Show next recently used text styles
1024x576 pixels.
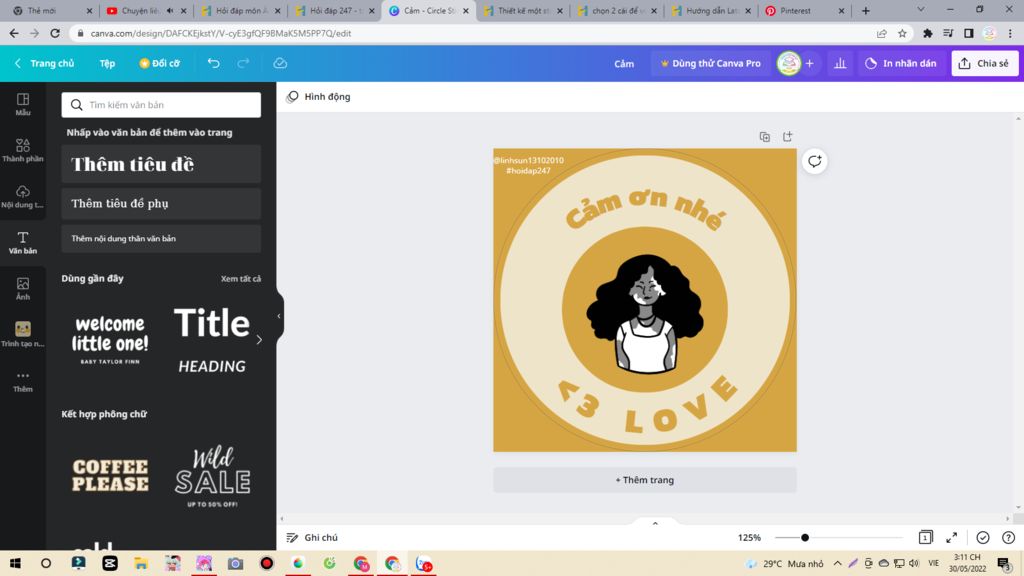(x=259, y=340)
